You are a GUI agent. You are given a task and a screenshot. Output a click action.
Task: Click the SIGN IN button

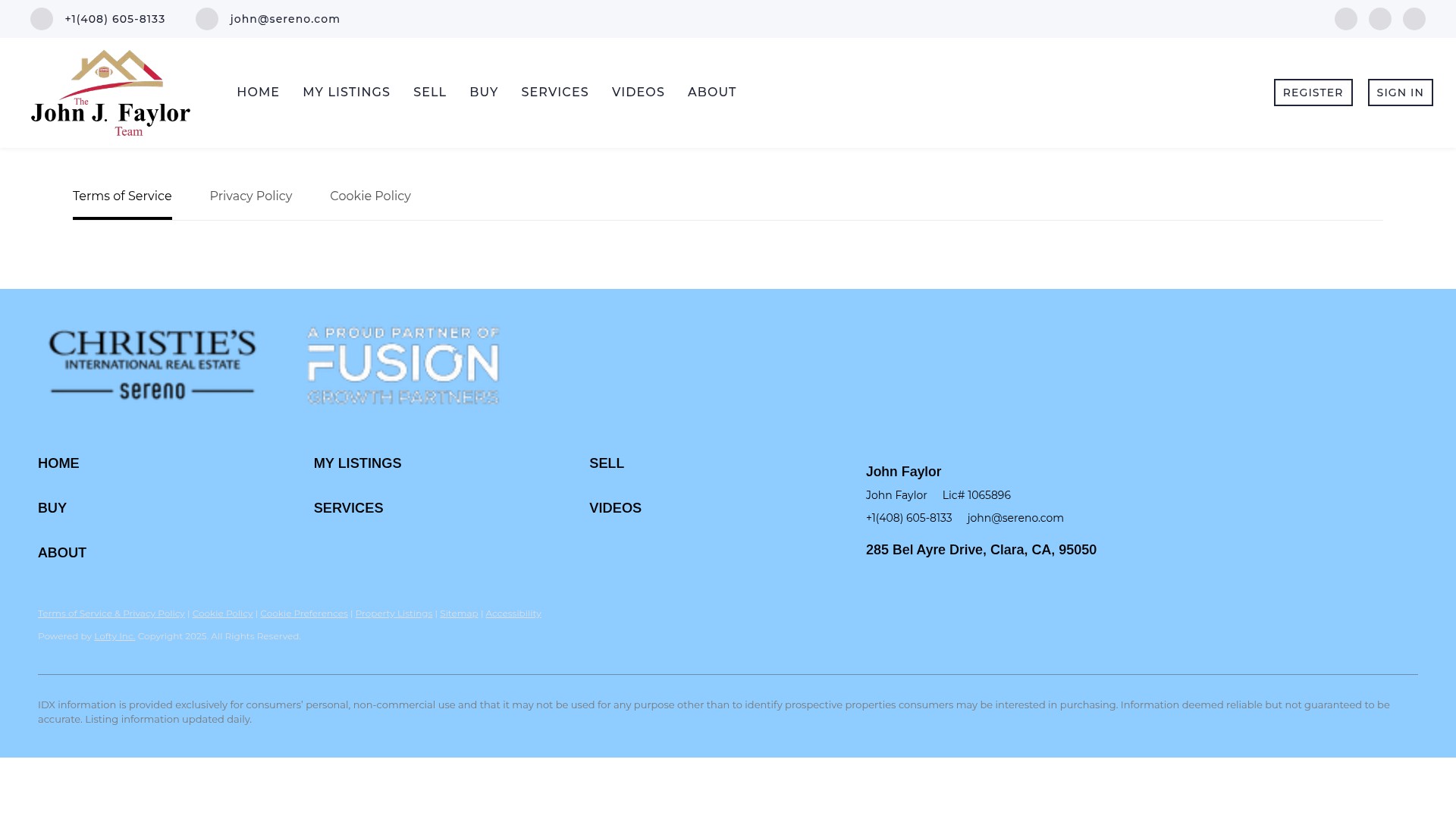(x=1401, y=93)
